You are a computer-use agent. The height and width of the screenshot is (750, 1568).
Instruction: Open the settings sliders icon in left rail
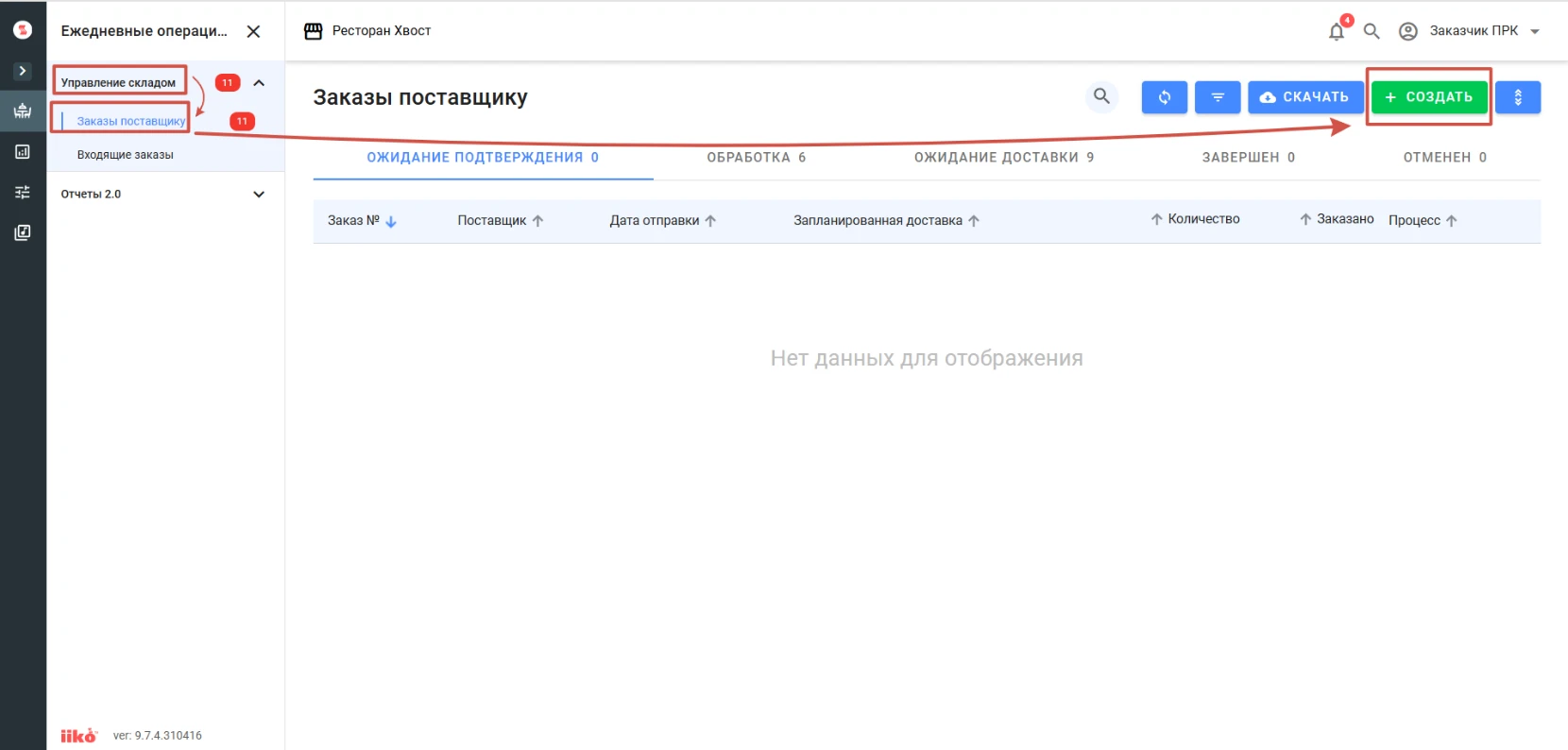[x=23, y=192]
